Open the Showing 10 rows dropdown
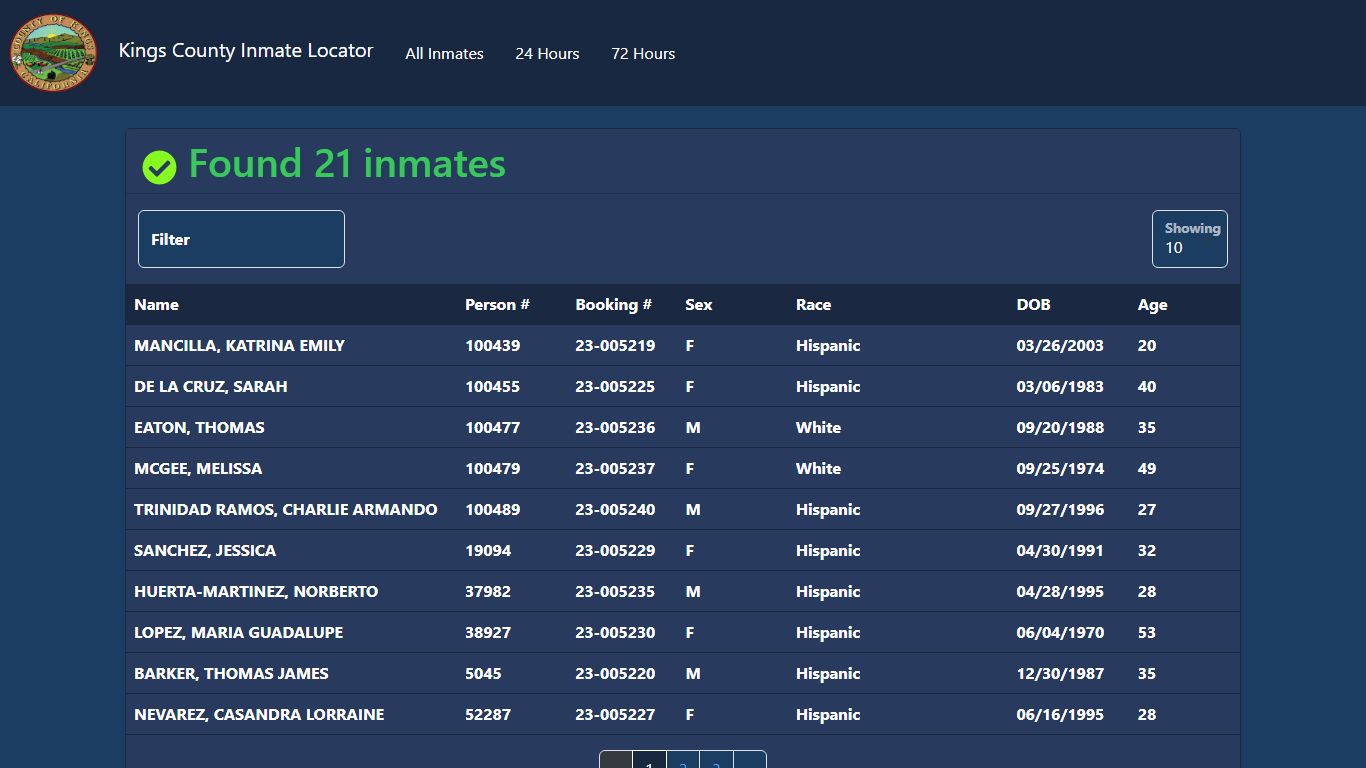This screenshot has width=1366, height=768. (1190, 239)
